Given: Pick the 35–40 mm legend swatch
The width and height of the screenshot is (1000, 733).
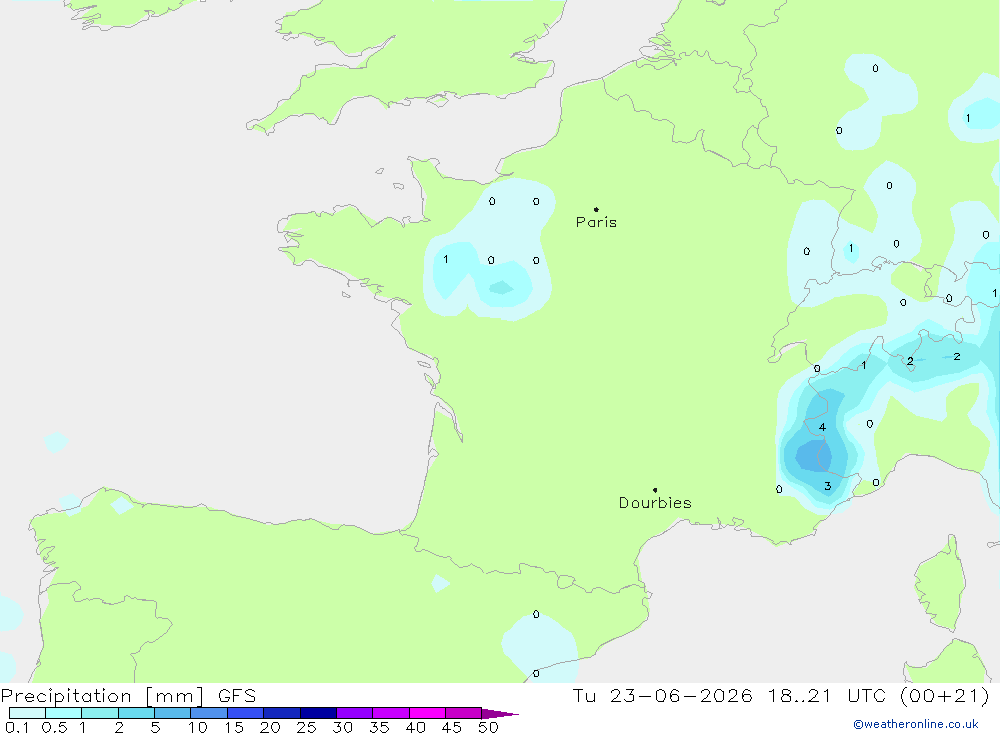Looking at the screenshot, I should click(391, 713).
